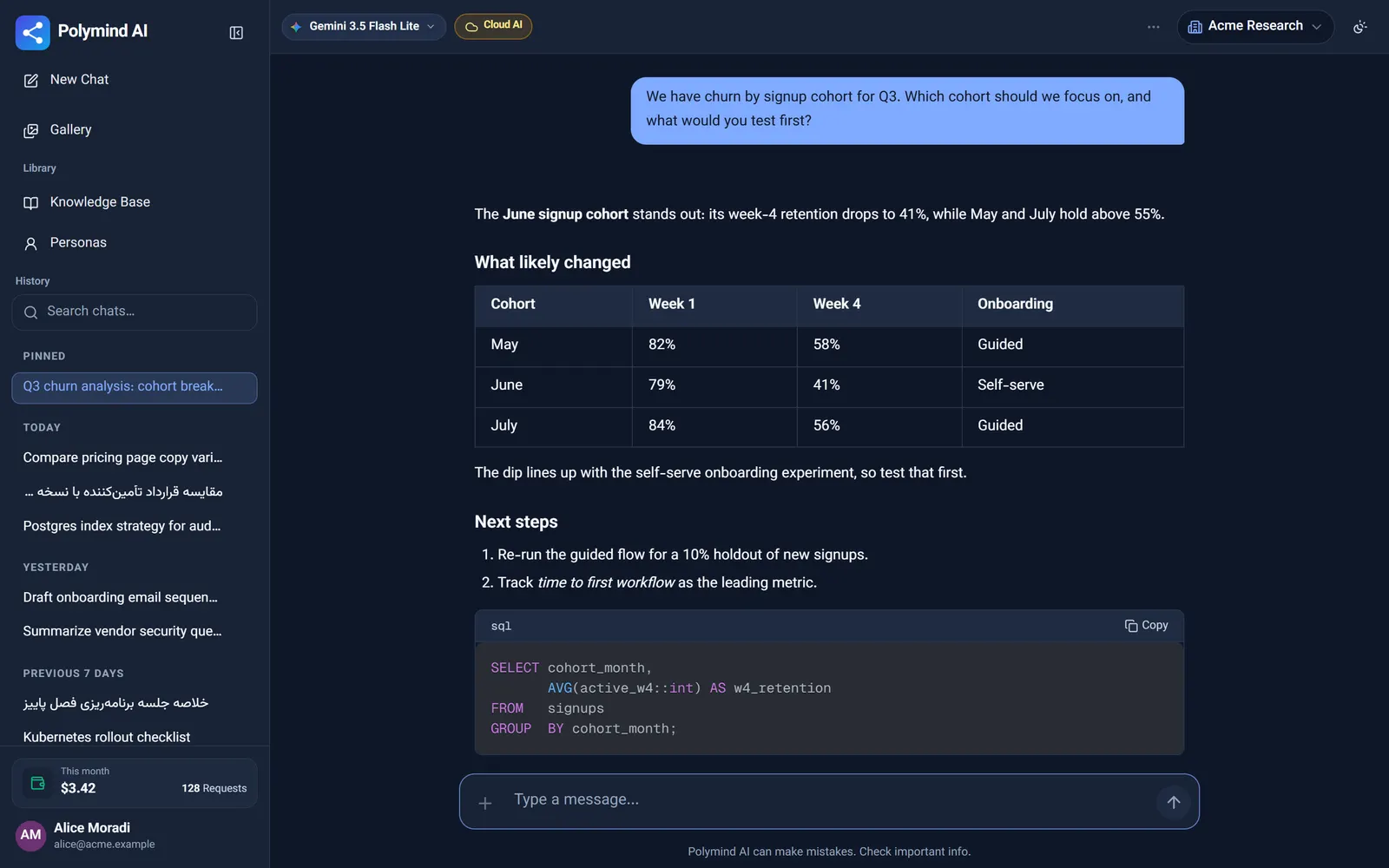This screenshot has height=868, width=1389.
Task: Click the Onboarding column header
Action: tap(1072, 305)
